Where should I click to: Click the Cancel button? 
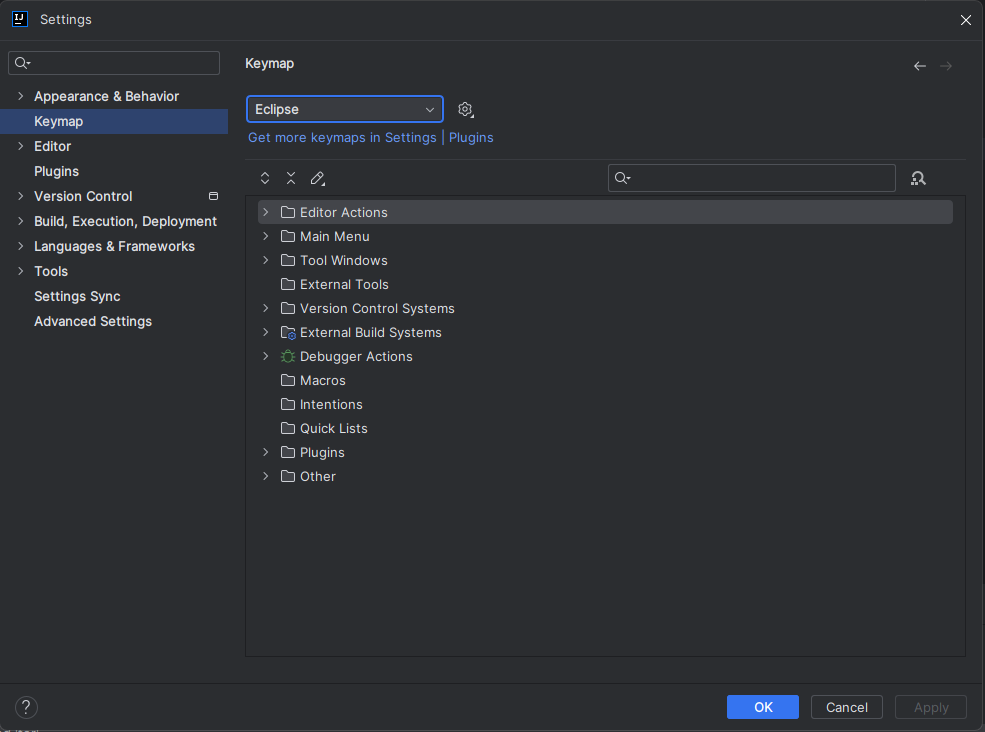tap(847, 707)
